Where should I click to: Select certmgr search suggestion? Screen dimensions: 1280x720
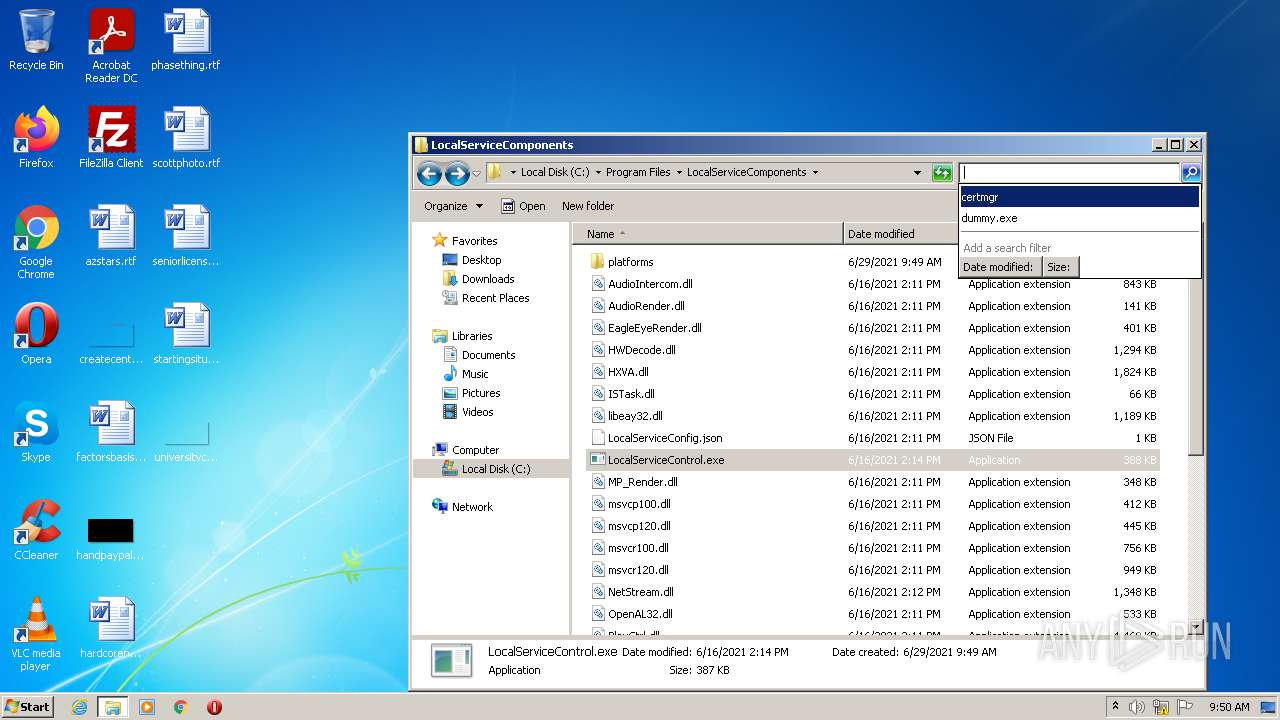coord(1079,197)
